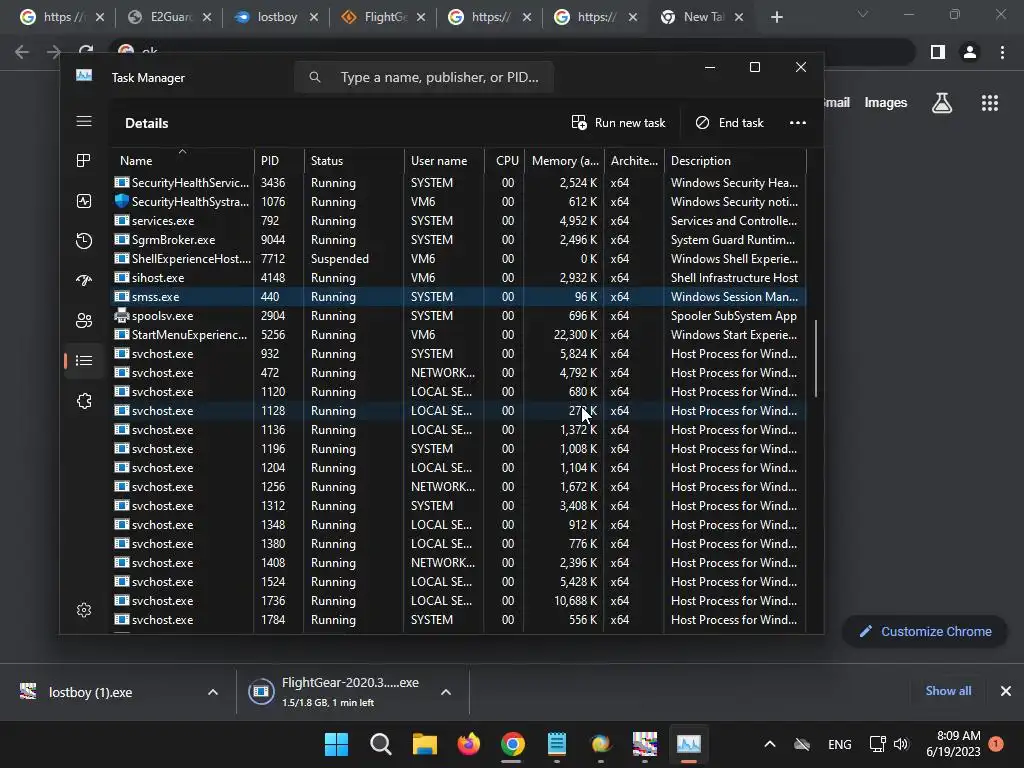This screenshot has height=768, width=1024.
Task: Select ShellExperienceHost process row
Action: (x=459, y=259)
